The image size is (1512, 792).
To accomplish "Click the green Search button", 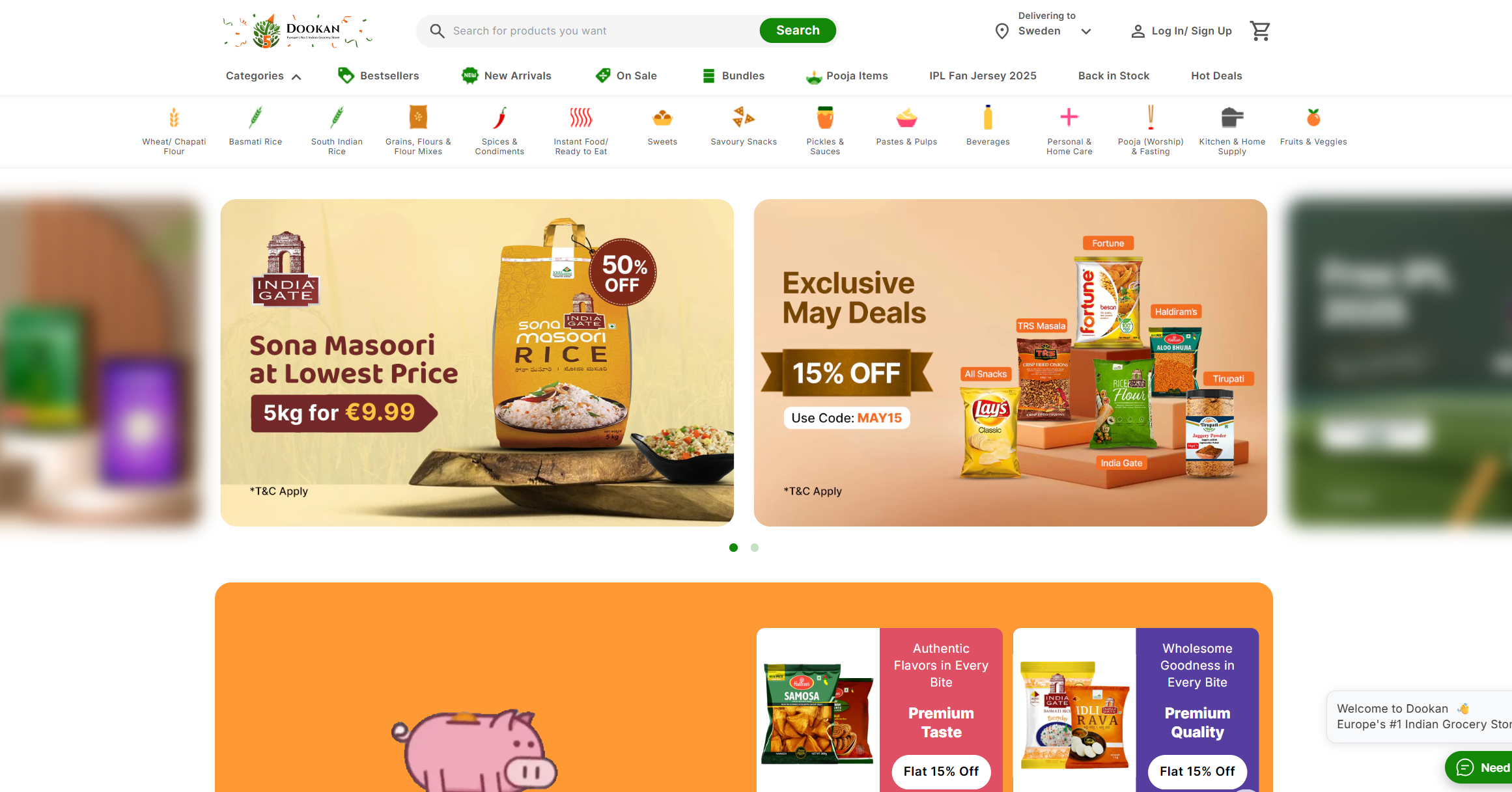I will point(798,31).
